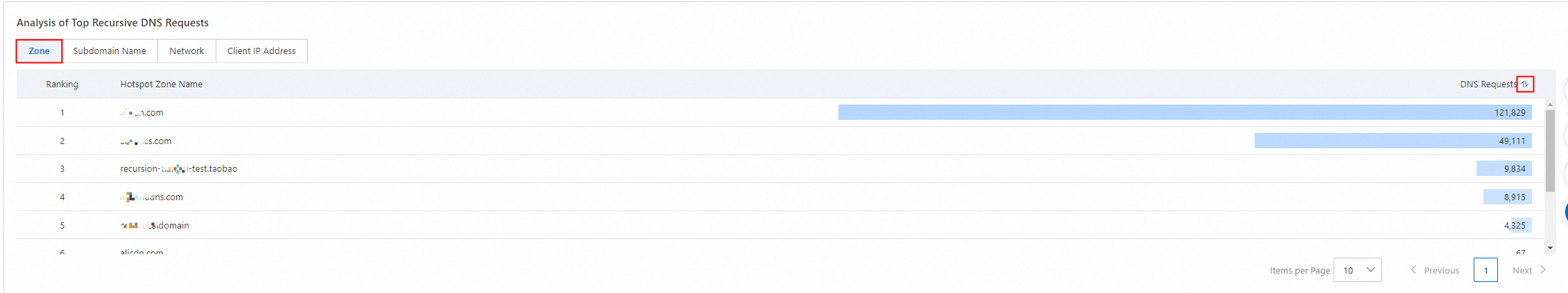Click the rank 1 hotspot zone name
This screenshot has height=293, width=1568.
pyautogui.click(x=142, y=113)
